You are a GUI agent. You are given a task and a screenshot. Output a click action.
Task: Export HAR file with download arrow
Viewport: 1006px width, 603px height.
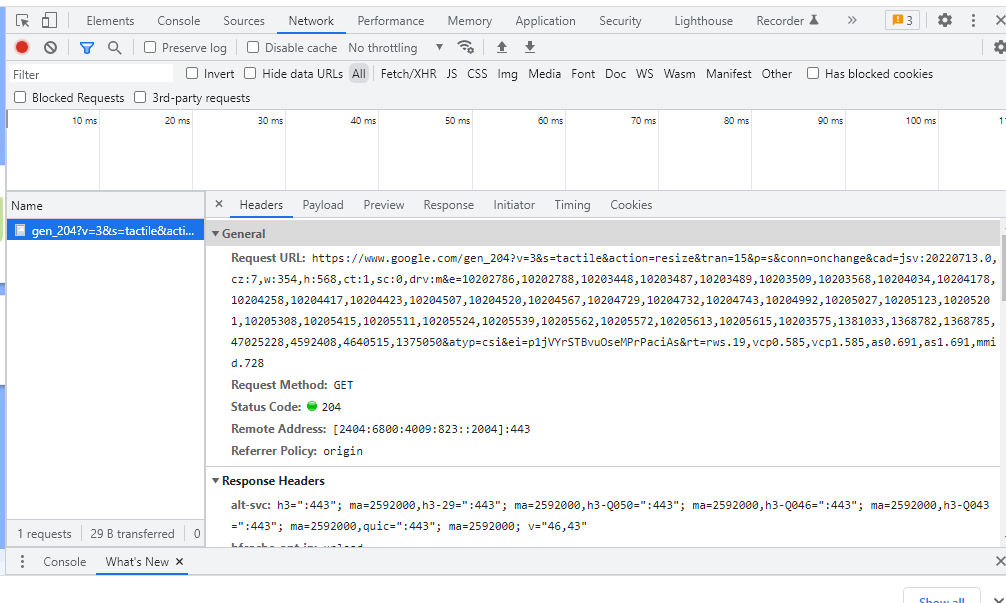point(529,46)
